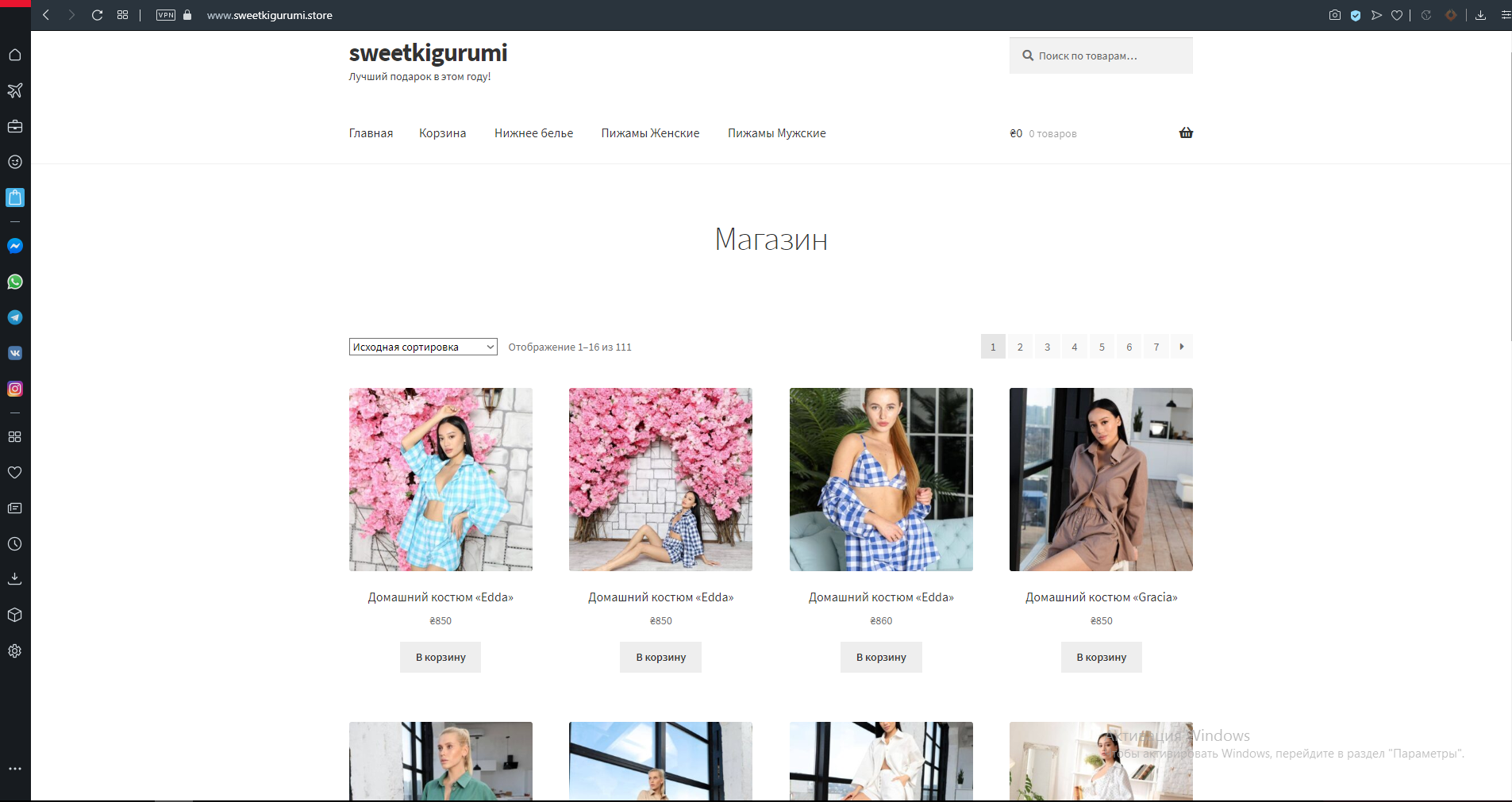
Task: Open the sweetkigurumi site title link
Action: 428,52
